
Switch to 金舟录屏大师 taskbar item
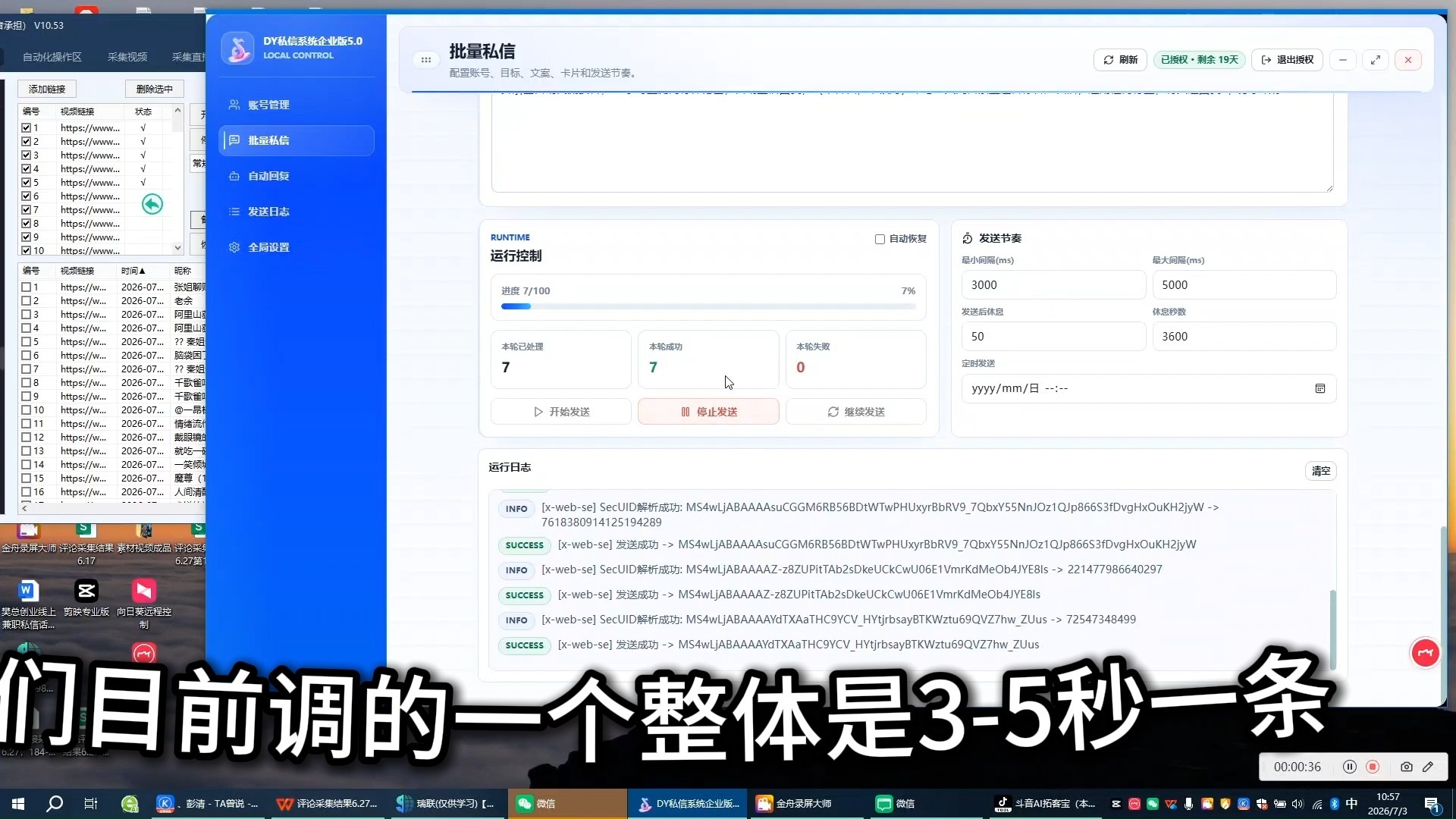pyautogui.click(x=805, y=804)
